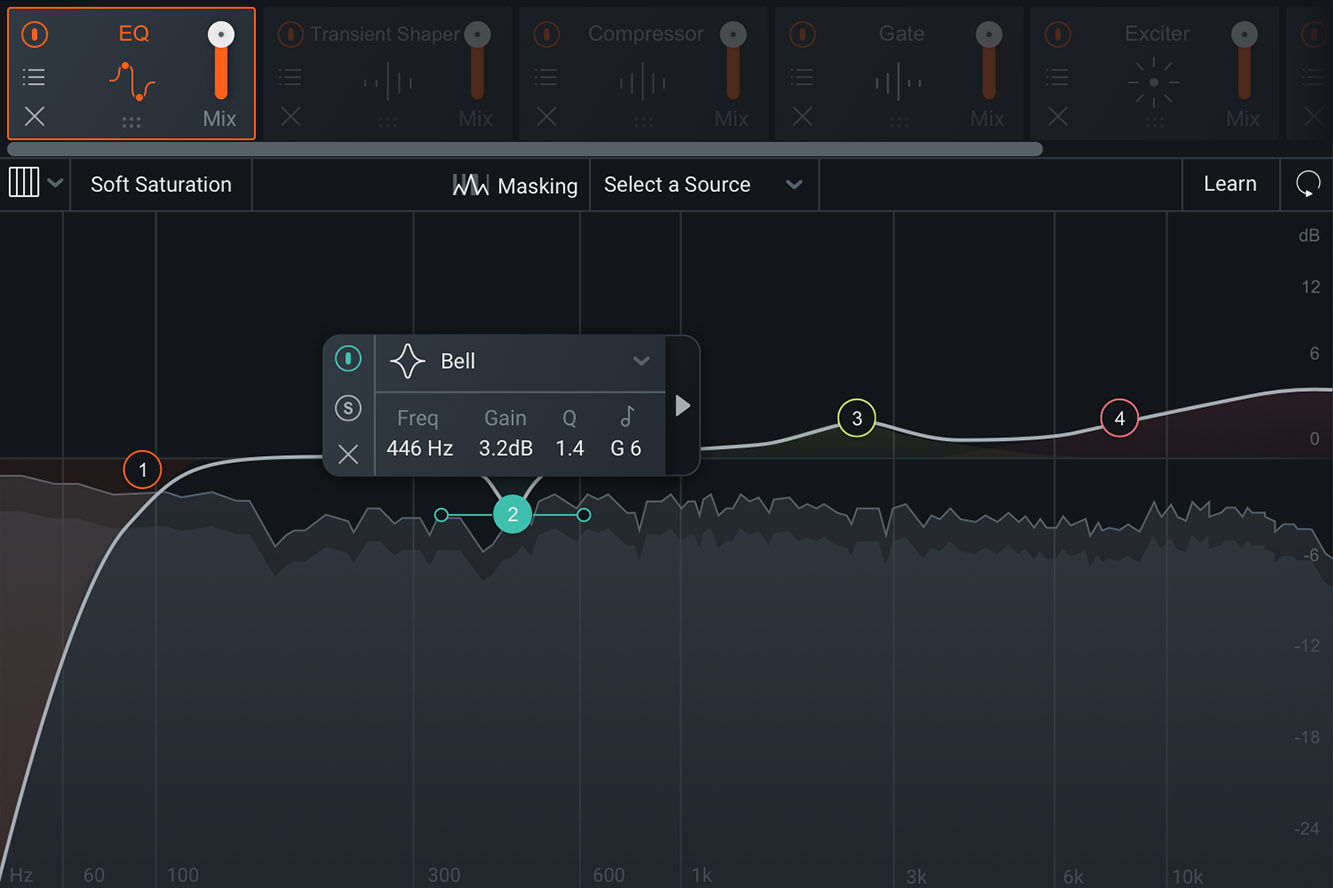Expand the Bell filter type dropdown

(641, 361)
